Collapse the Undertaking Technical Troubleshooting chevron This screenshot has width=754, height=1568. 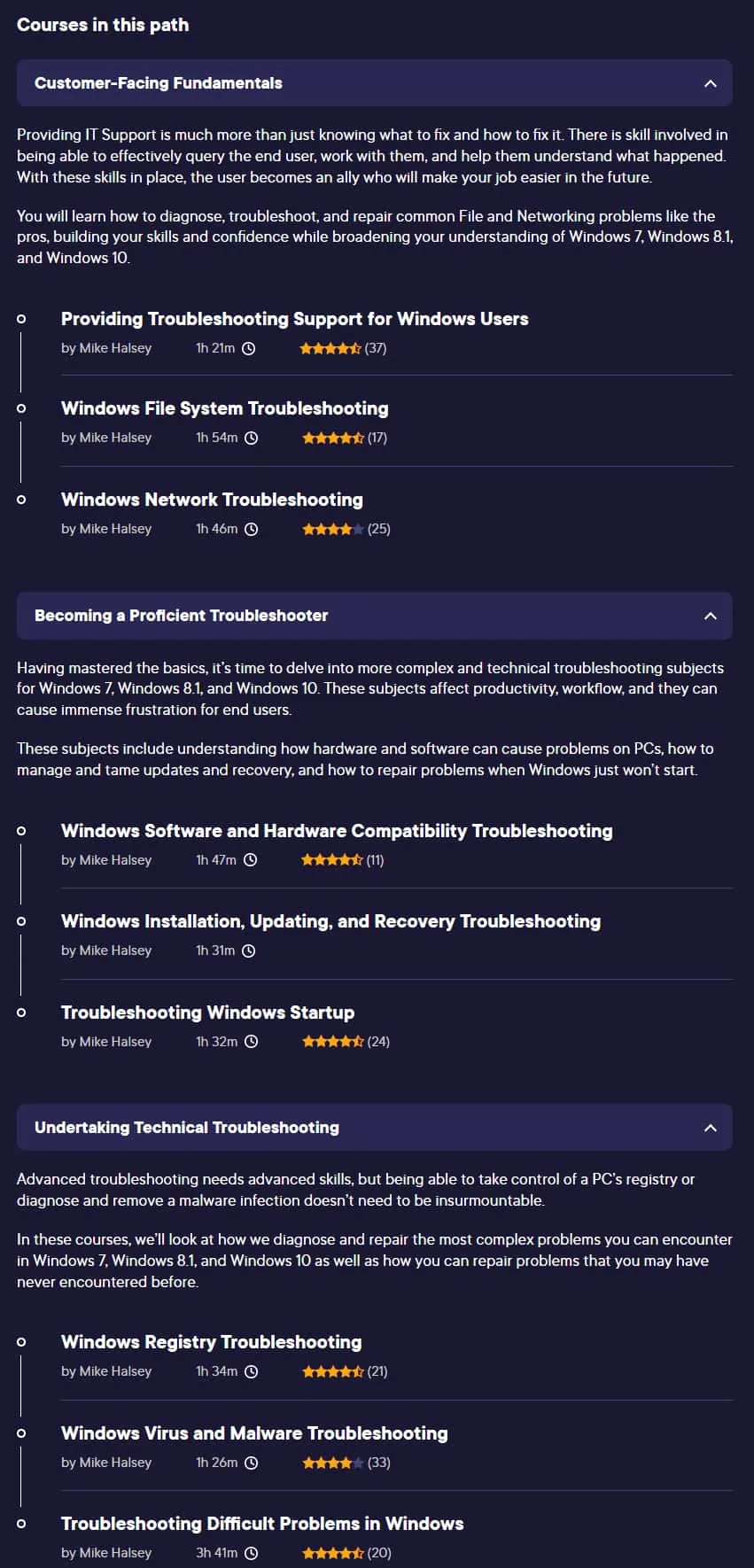pos(710,1128)
